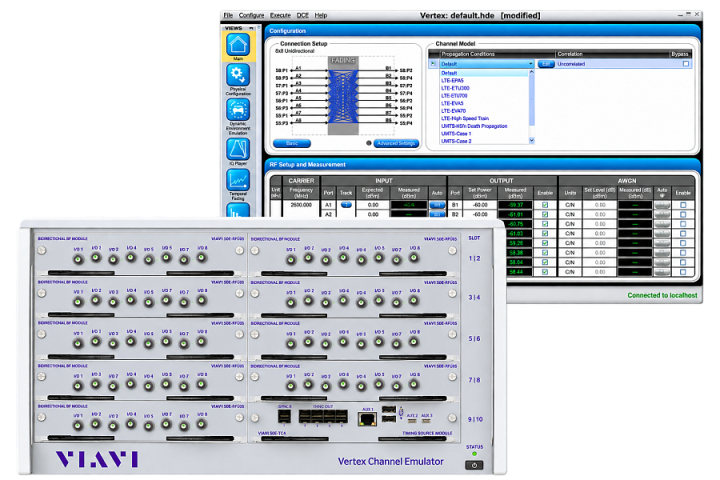Image resolution: width=720 pixels, height=480 pixels.
Task: Click the Set Power field for B1
Action: (480, 205)
